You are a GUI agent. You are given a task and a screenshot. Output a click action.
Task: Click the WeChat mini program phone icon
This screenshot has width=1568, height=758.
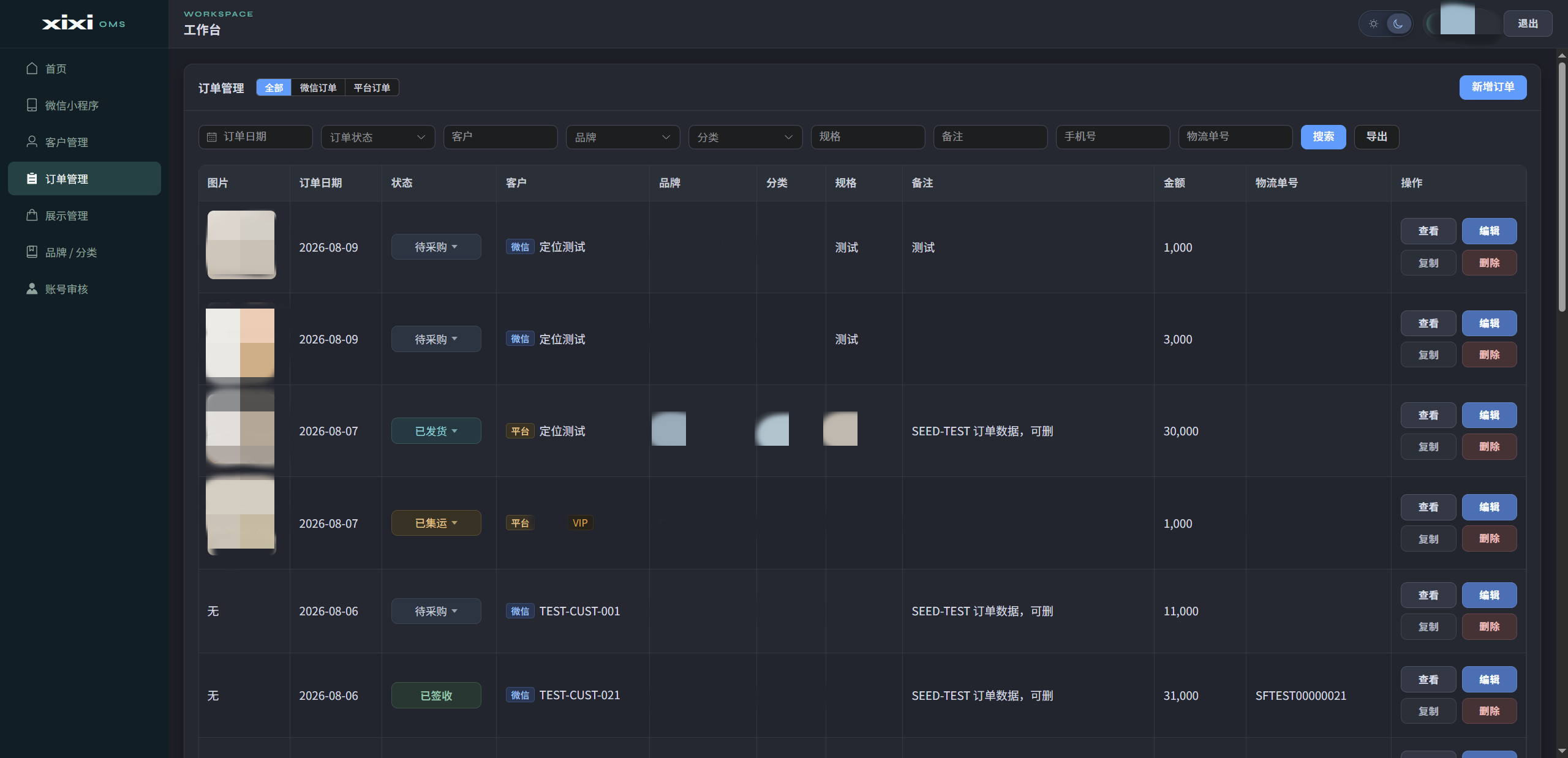coord(32,105)
